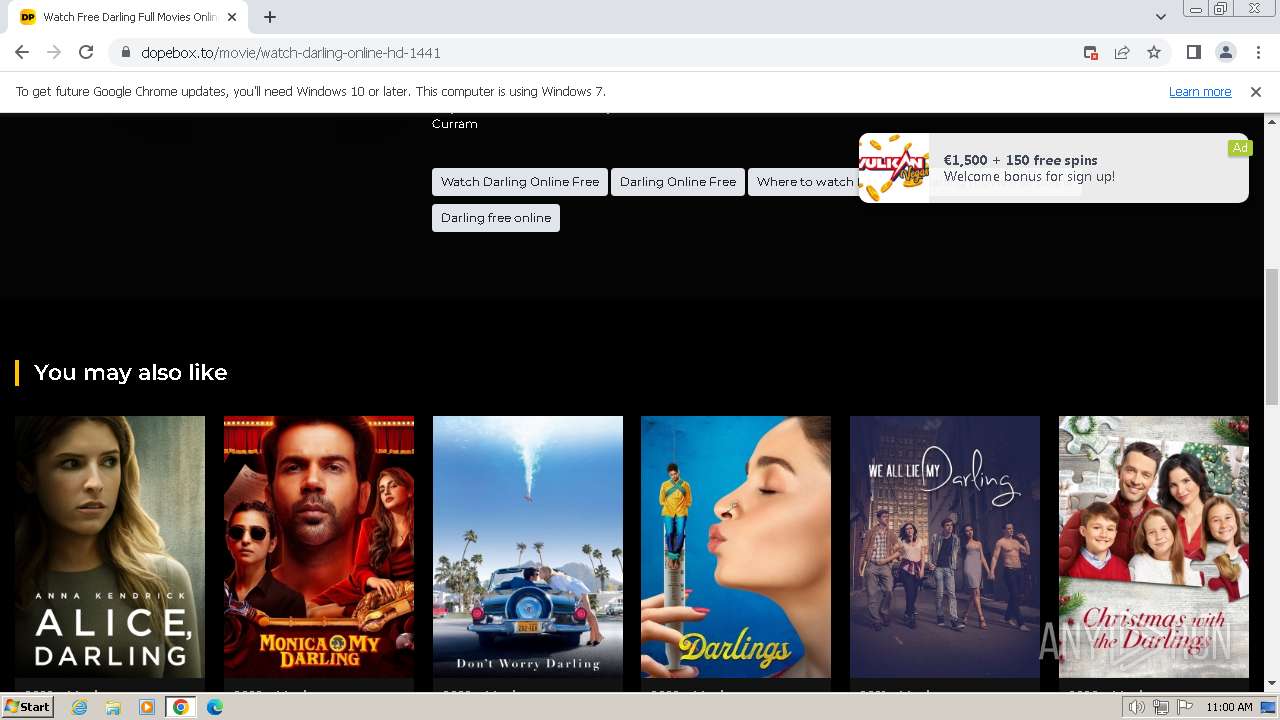
Task: Open the Darlings movie poster
Action: (x=736, y=547)
